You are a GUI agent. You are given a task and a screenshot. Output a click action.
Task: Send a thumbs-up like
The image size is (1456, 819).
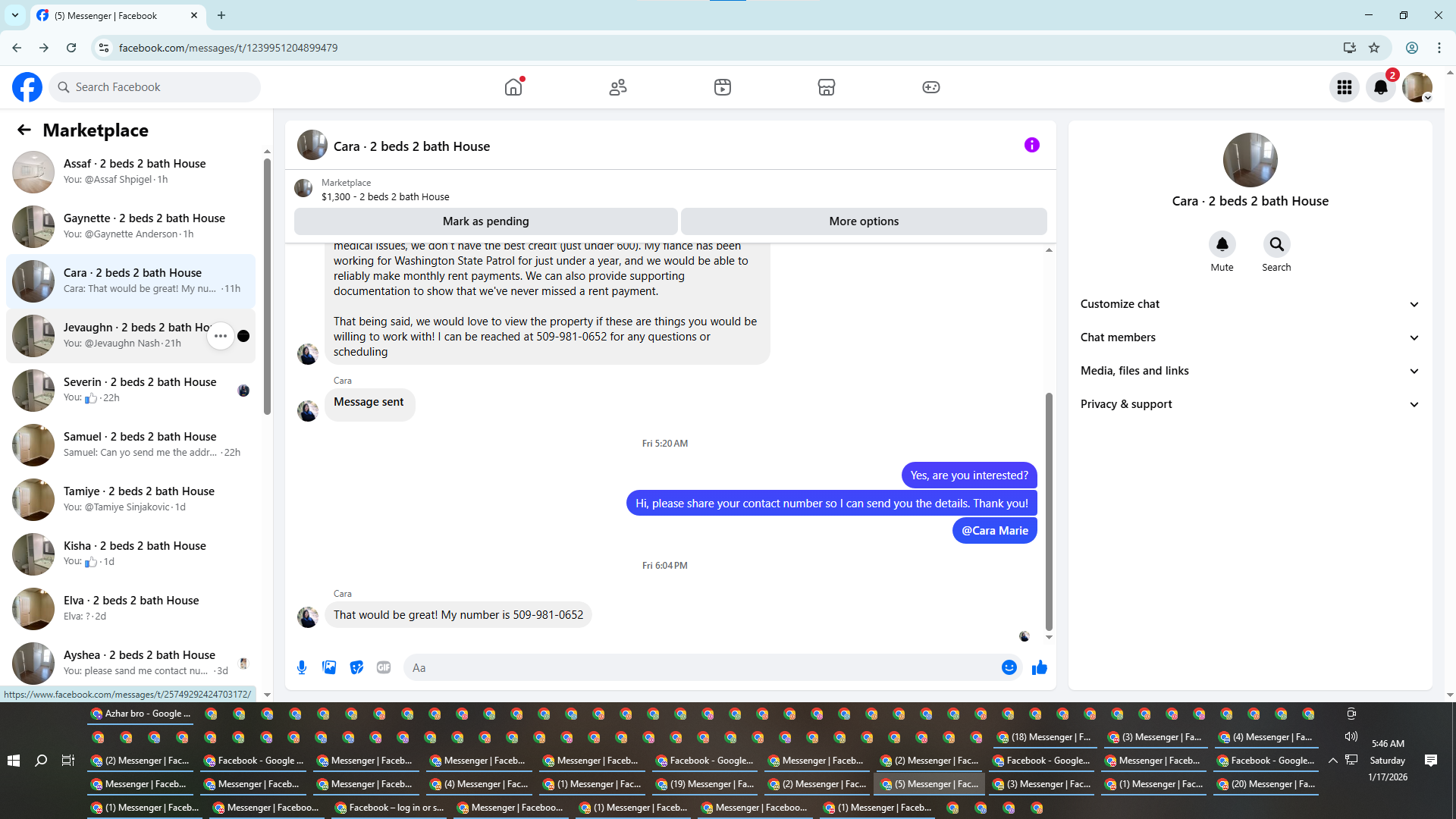(1039, 667)
